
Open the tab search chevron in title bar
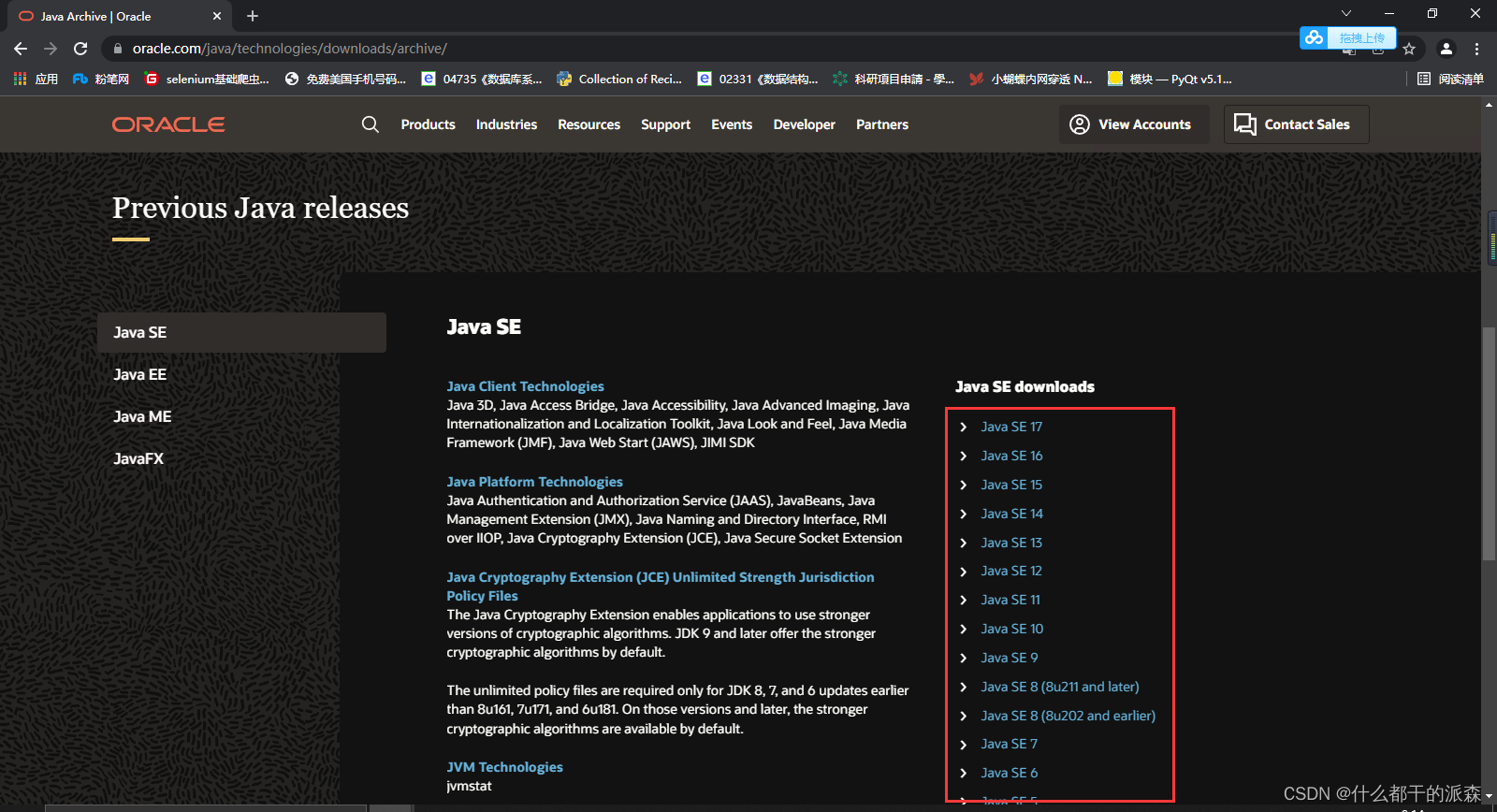[1346, 13]
